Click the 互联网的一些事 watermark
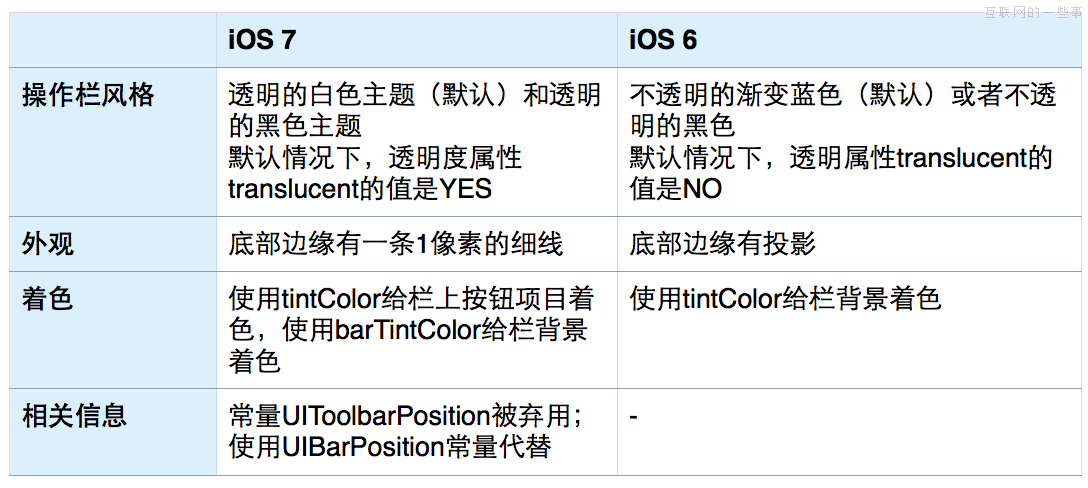Screen dimensions: 1088x488 pos(1036,12)
